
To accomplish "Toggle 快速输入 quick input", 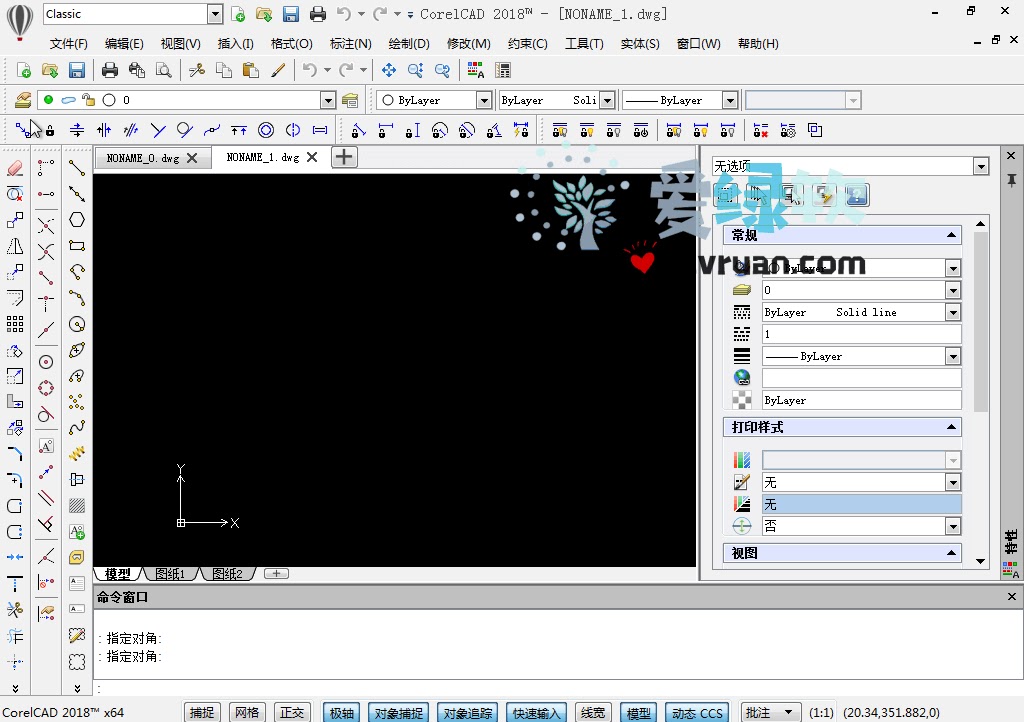I will tap(536, 713).
